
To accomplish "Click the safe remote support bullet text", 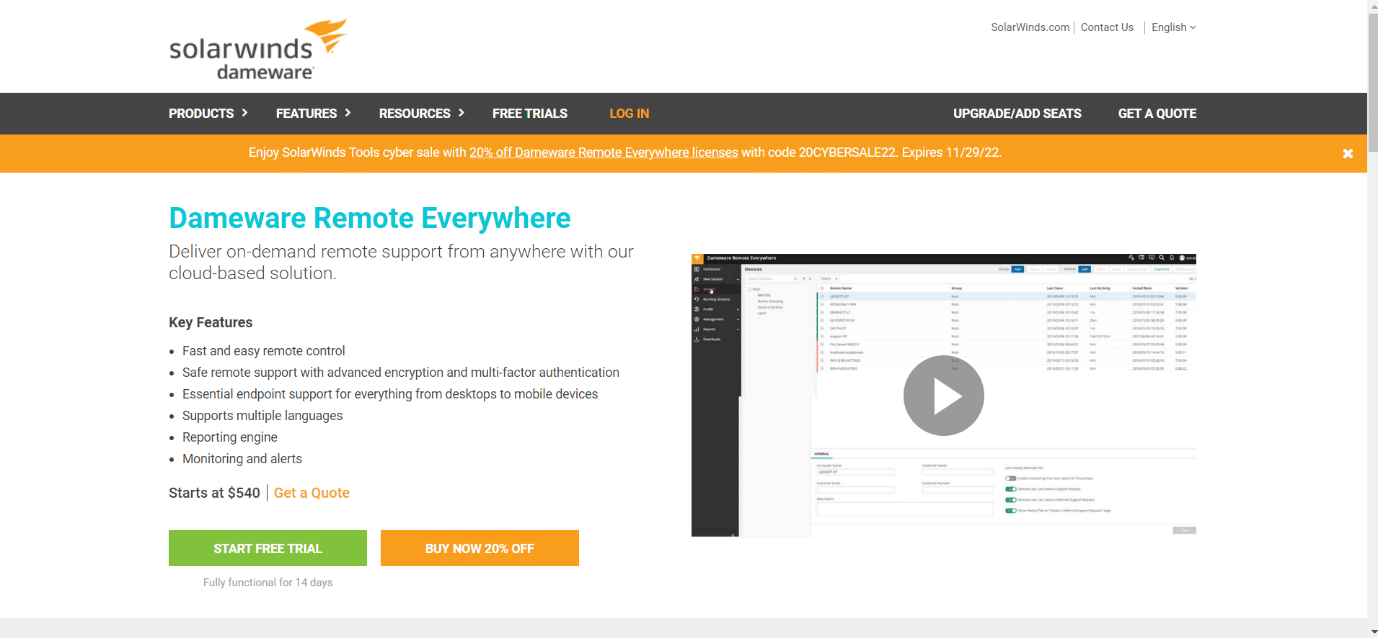I will click(x=401, y=372).
